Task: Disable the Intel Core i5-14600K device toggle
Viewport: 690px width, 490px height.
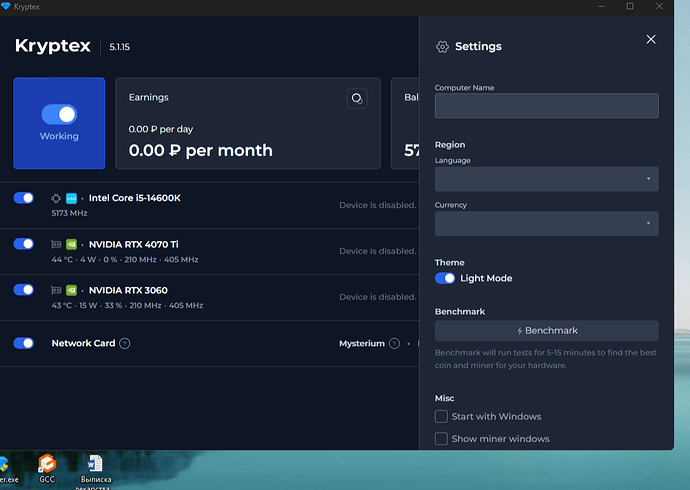Action: point(24,198)
